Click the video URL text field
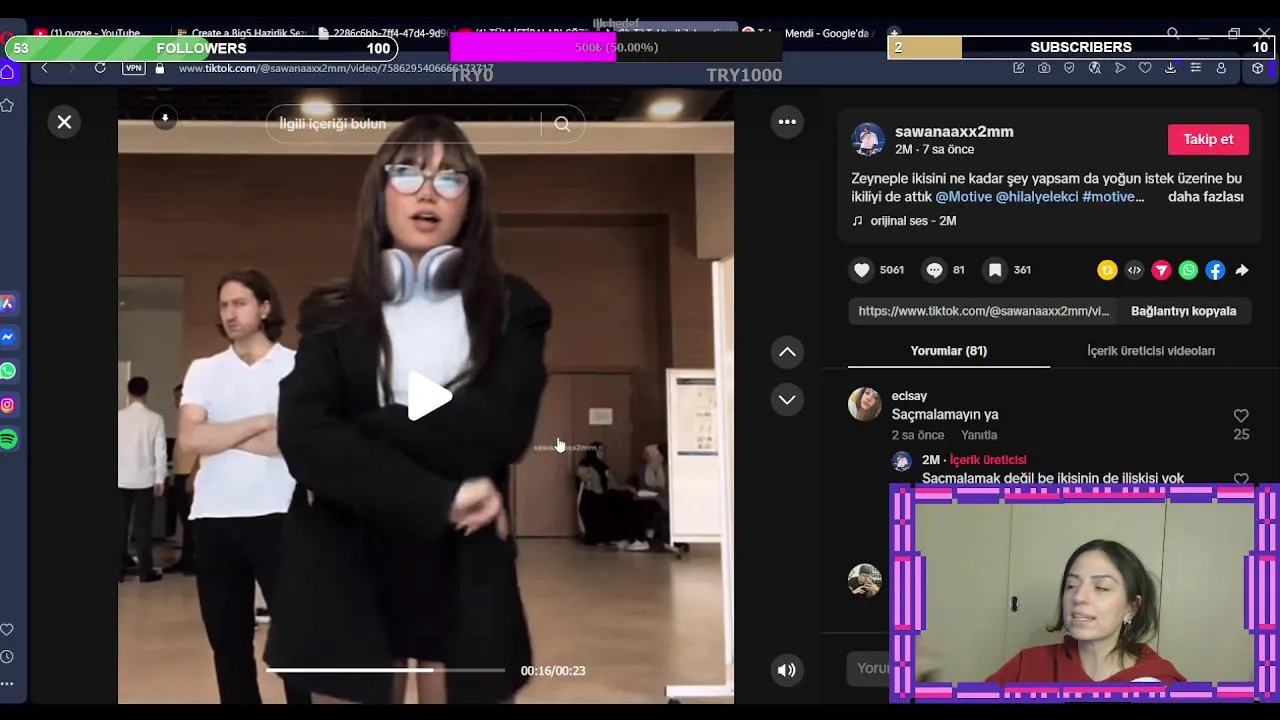 [983, 311]
